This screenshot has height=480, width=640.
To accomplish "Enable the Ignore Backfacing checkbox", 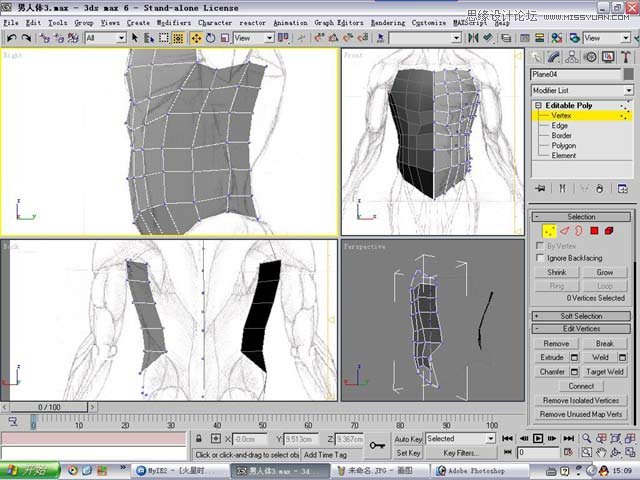I will tap(541, 258).
